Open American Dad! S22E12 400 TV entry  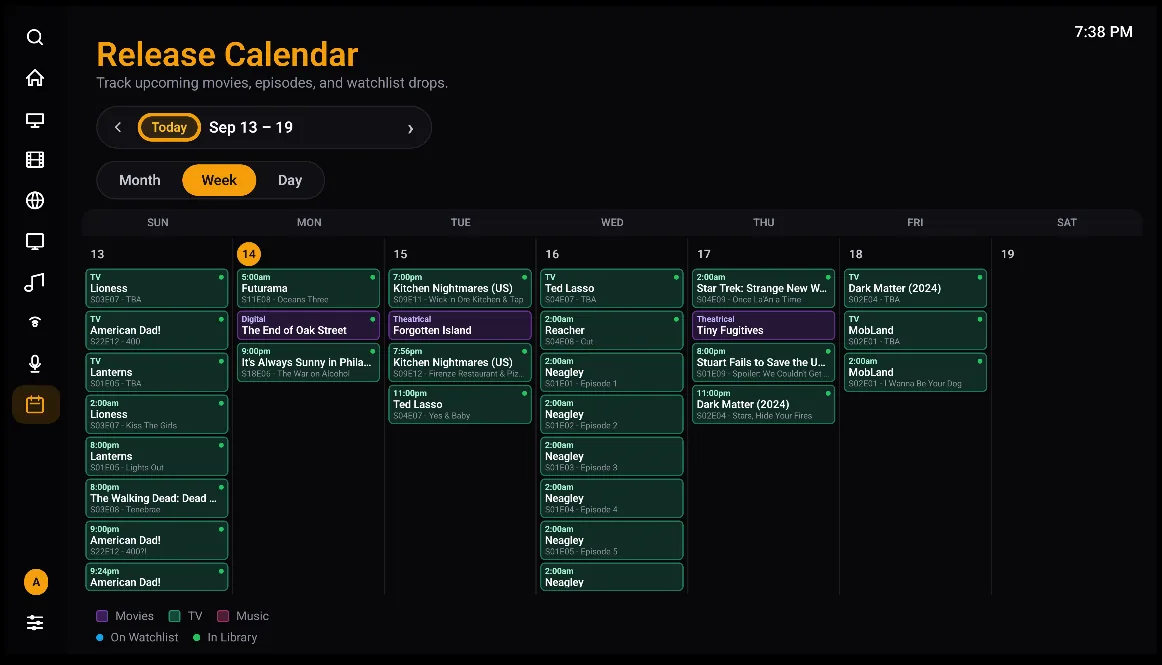pos(156,331)
